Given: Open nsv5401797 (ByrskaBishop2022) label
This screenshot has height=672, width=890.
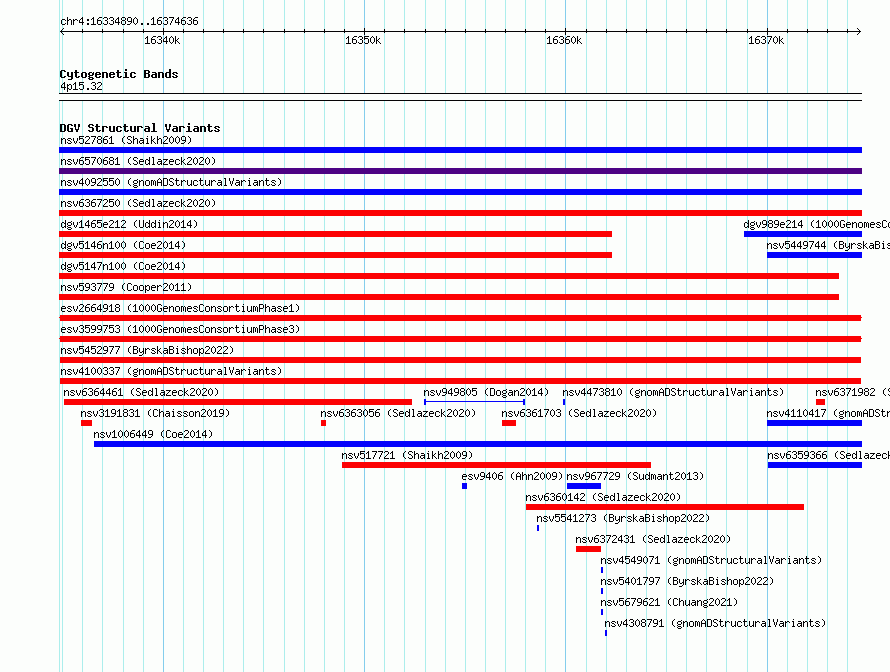Looking at the screenshot, I should point(687,581).
